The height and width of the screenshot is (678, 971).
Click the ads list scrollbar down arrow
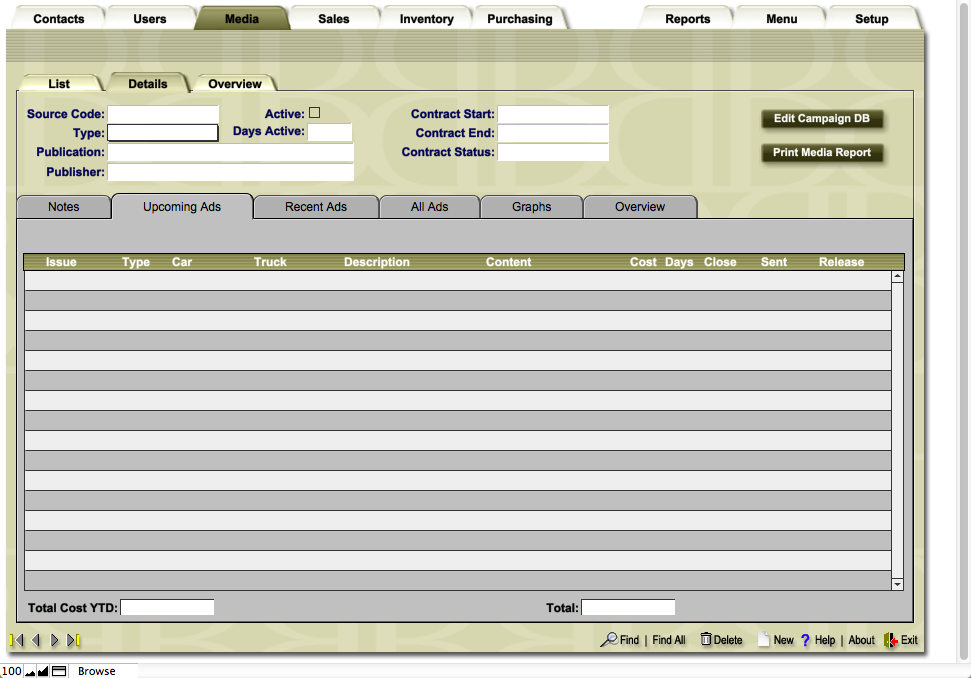[897, 584]
